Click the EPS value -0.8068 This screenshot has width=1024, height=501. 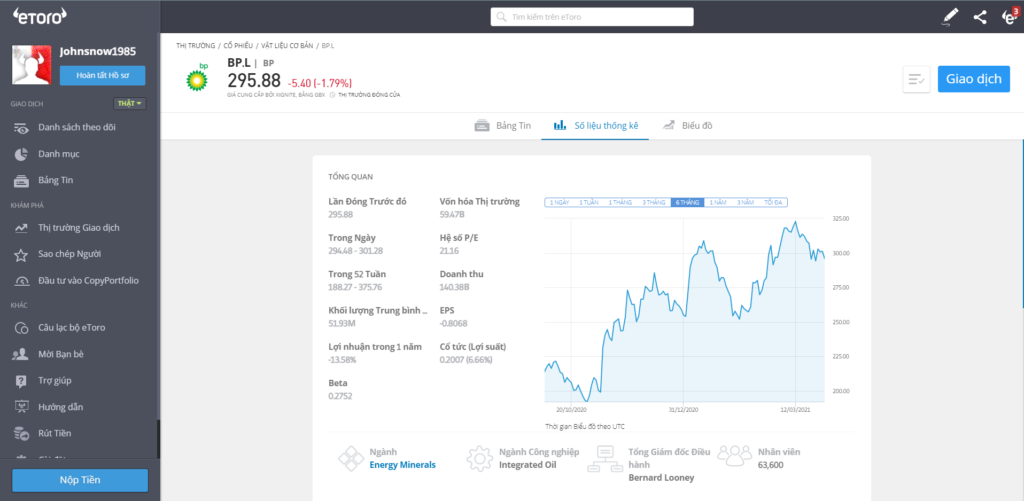click(x=454, y=323)
